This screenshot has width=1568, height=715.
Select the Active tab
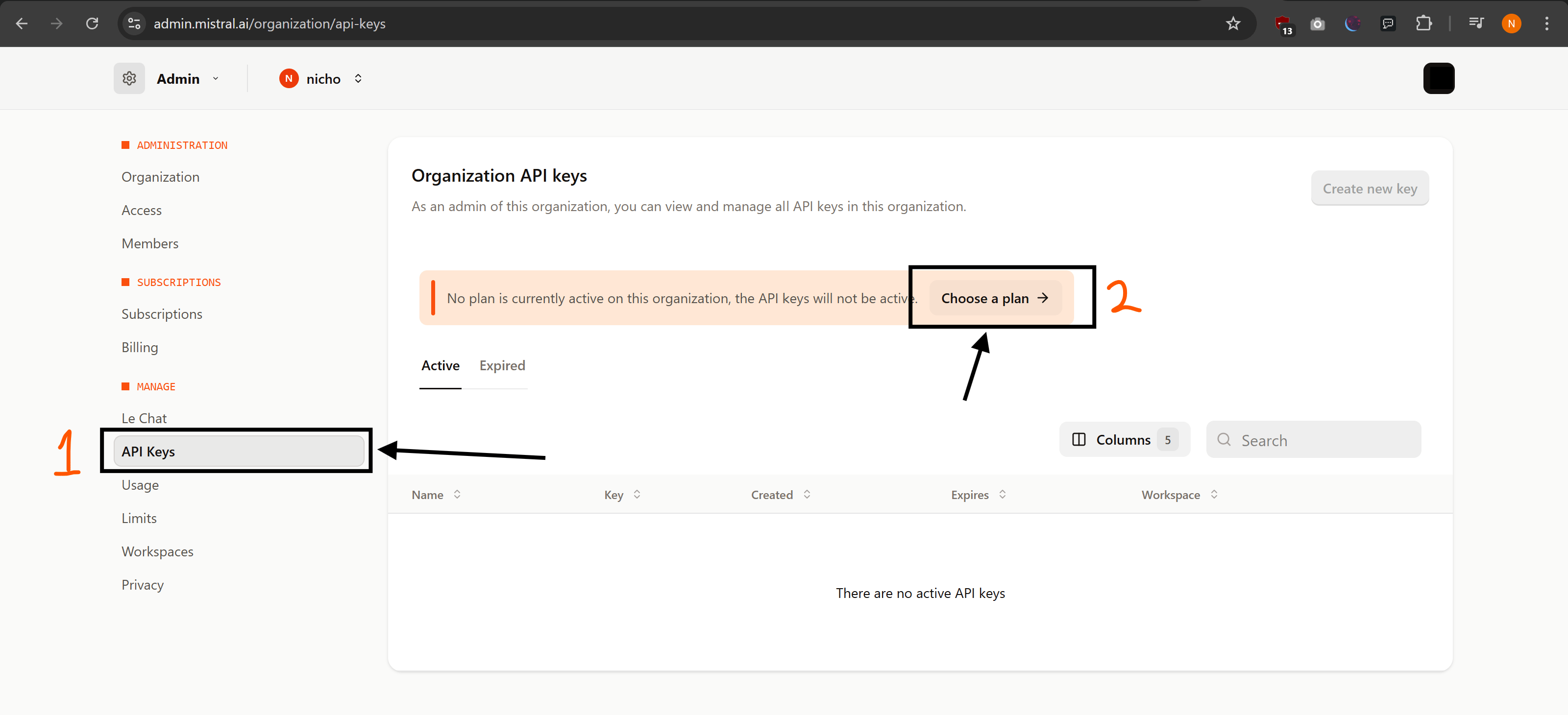click(x=440, y=366)
